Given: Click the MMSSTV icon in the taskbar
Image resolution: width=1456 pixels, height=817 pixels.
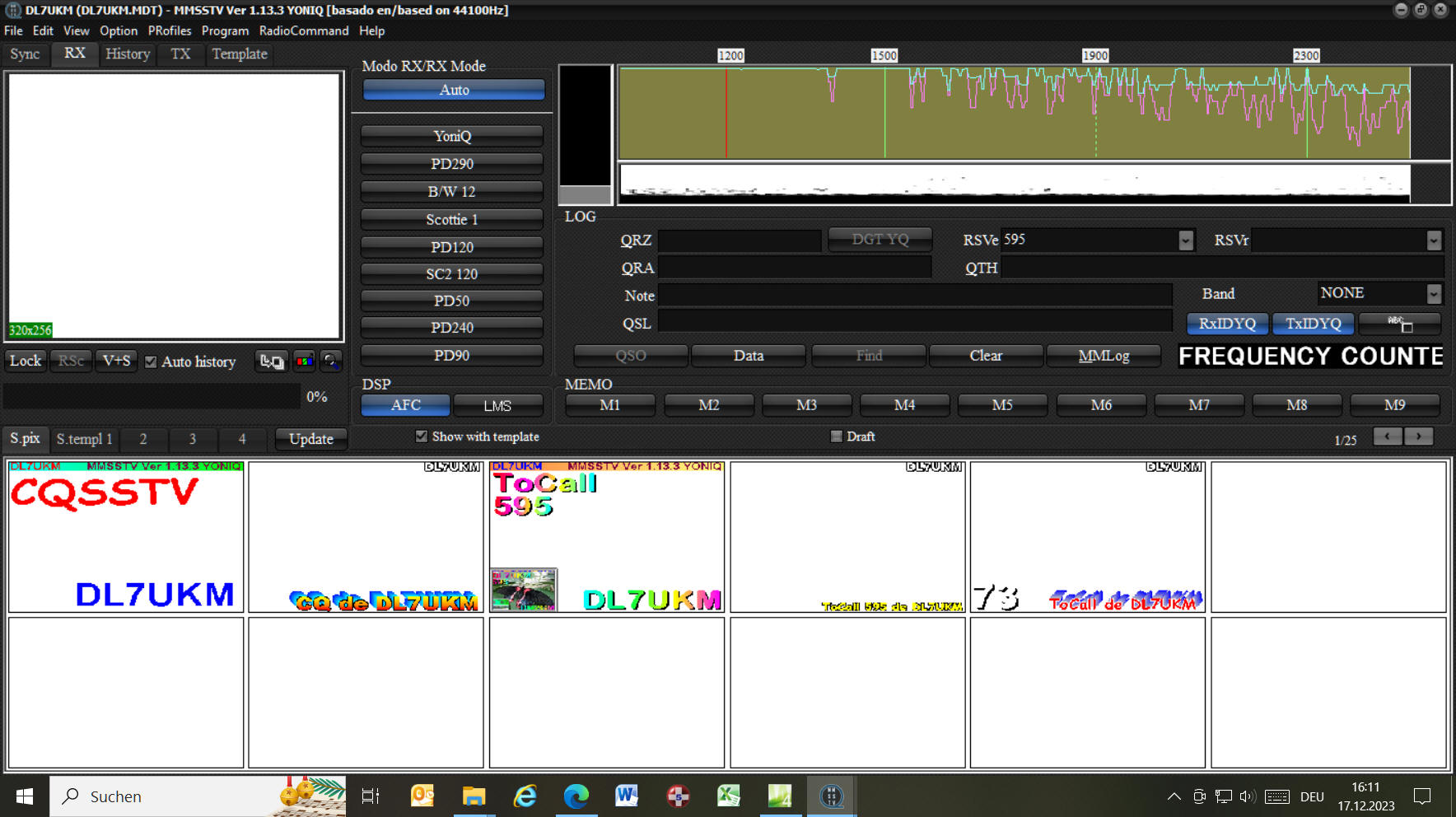Looking at the screenshot, I should tap(831, 796).
